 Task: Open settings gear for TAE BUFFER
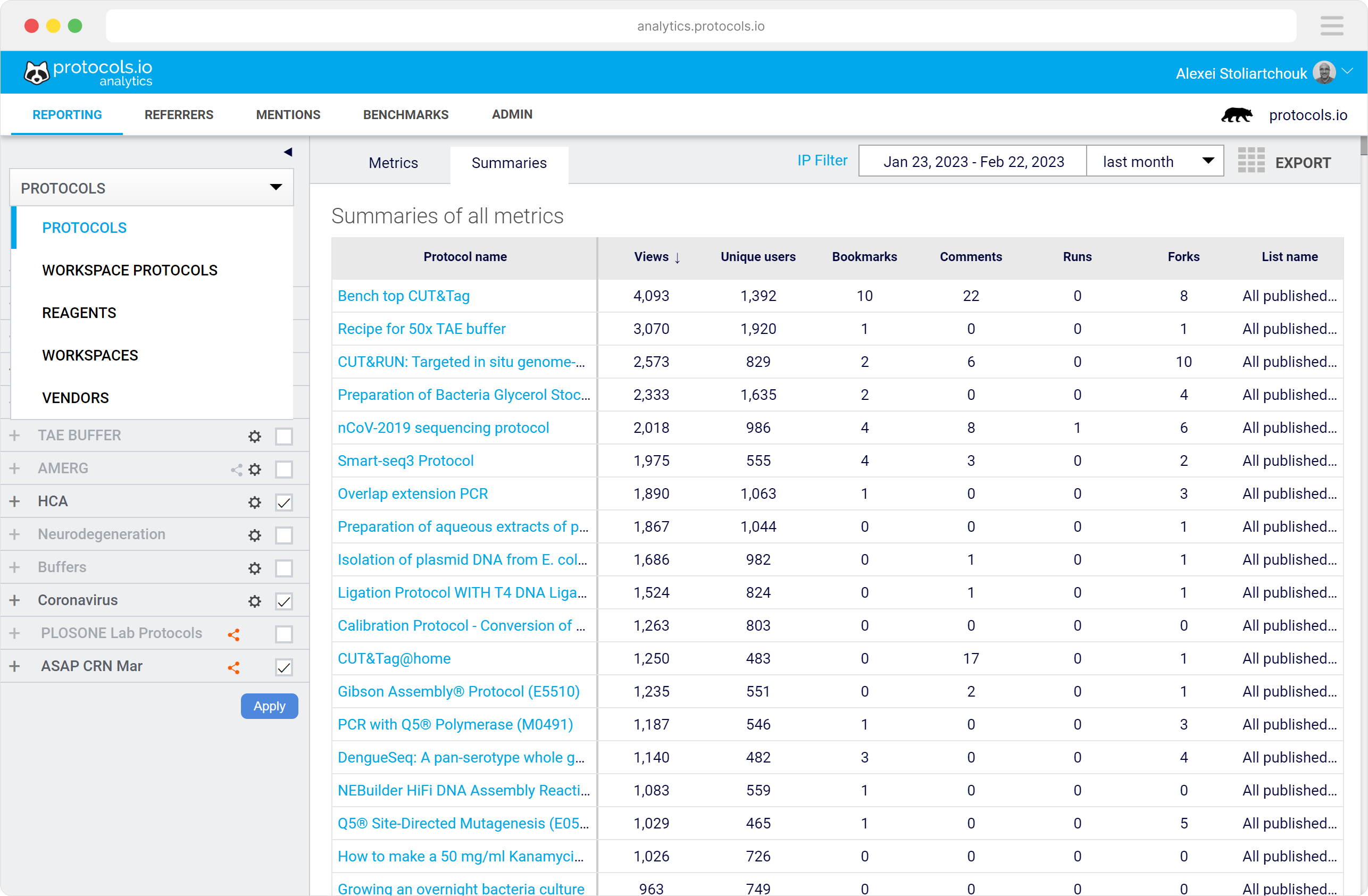[x=255, y=436]
